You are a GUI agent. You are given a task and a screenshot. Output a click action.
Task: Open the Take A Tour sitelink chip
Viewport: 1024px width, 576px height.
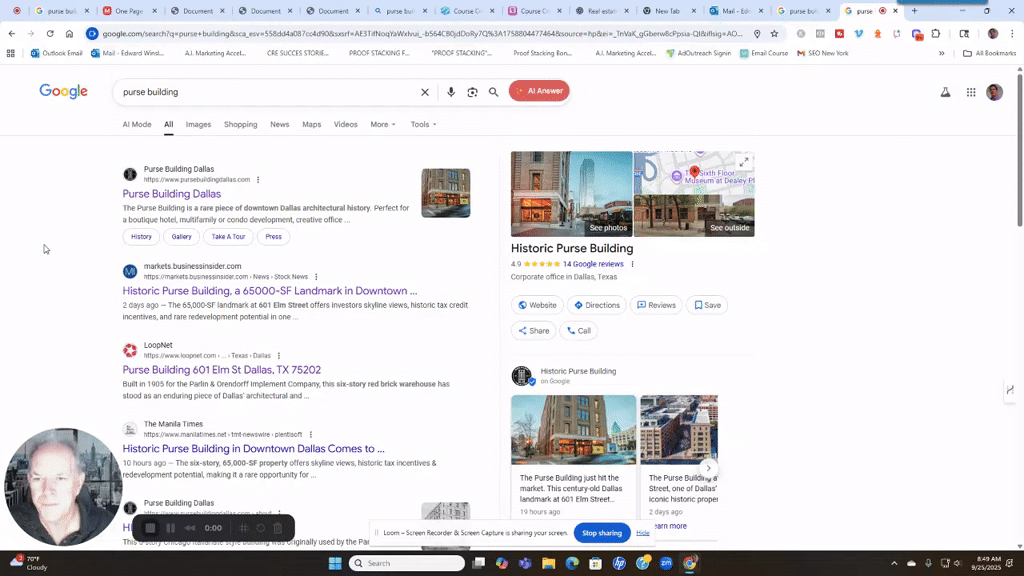[x=228, y=237]
